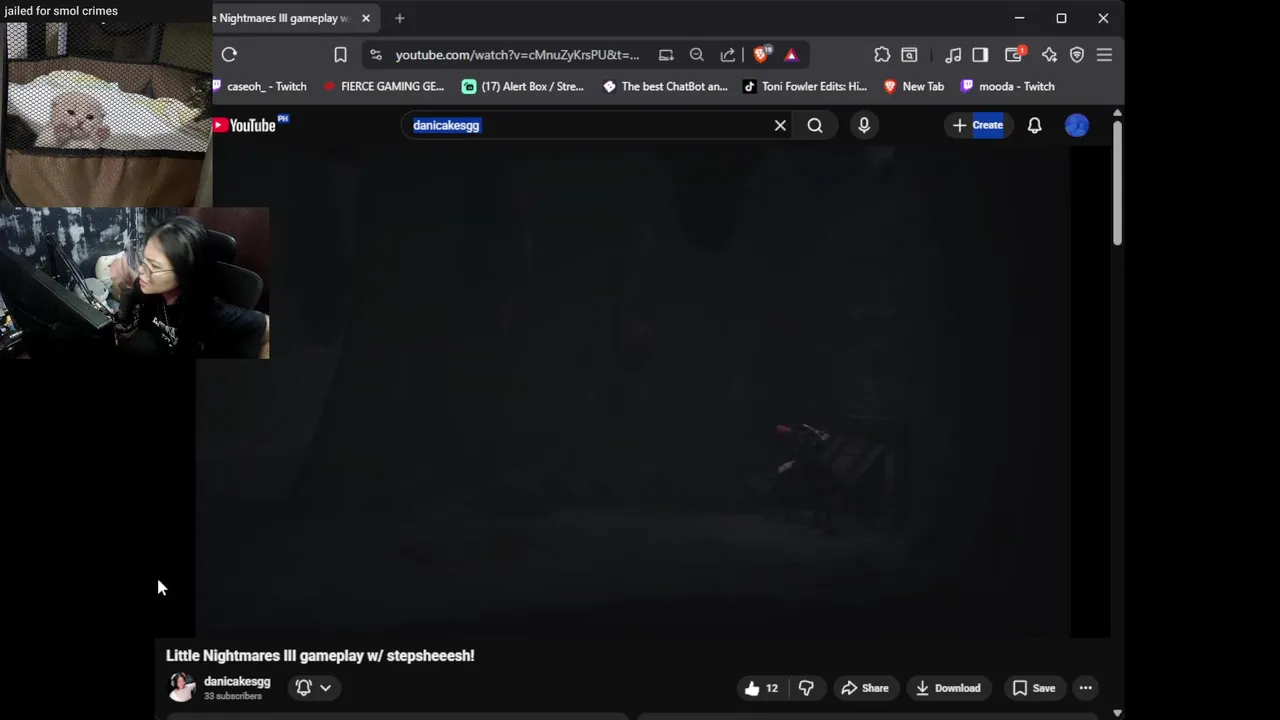Open Brave Wallet icon with notification badge

(x=1014, y=55)
